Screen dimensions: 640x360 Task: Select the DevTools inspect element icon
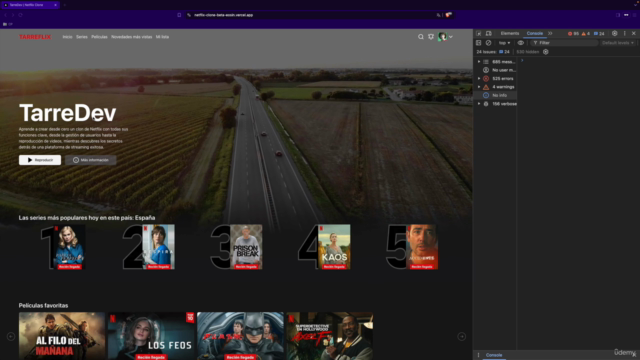[x=479, y=33]
